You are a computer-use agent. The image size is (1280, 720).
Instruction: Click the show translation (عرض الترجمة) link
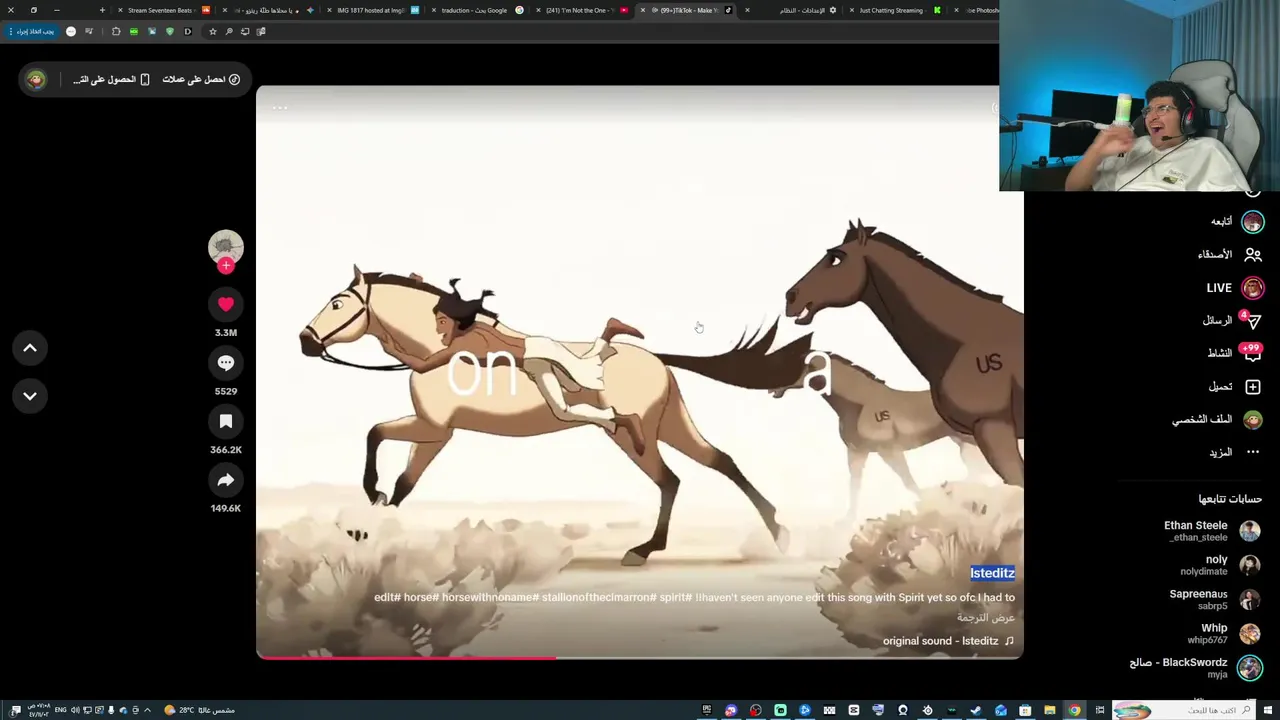(986, 618)
